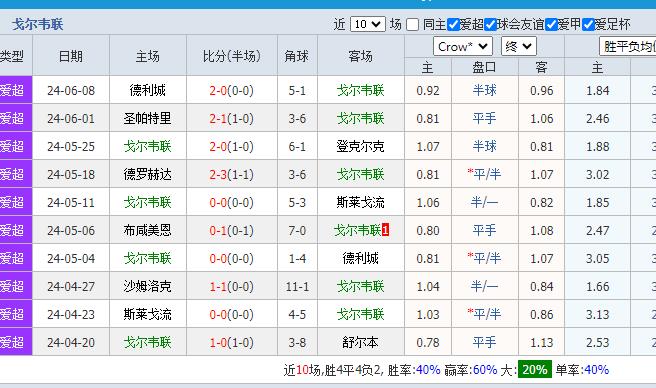Uncheck the 爱足杯 checkbox
This screenshot has width=656, height=388.
tap(588, 24)
